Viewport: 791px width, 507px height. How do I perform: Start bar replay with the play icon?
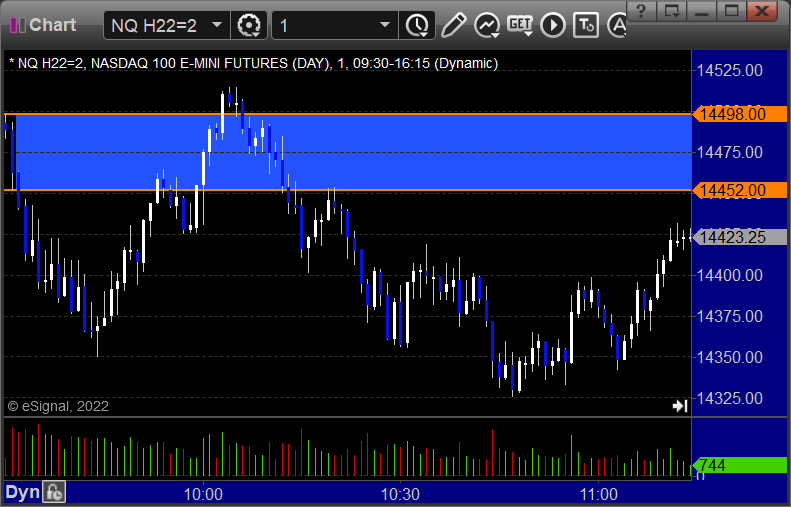(x=553, y=25)
